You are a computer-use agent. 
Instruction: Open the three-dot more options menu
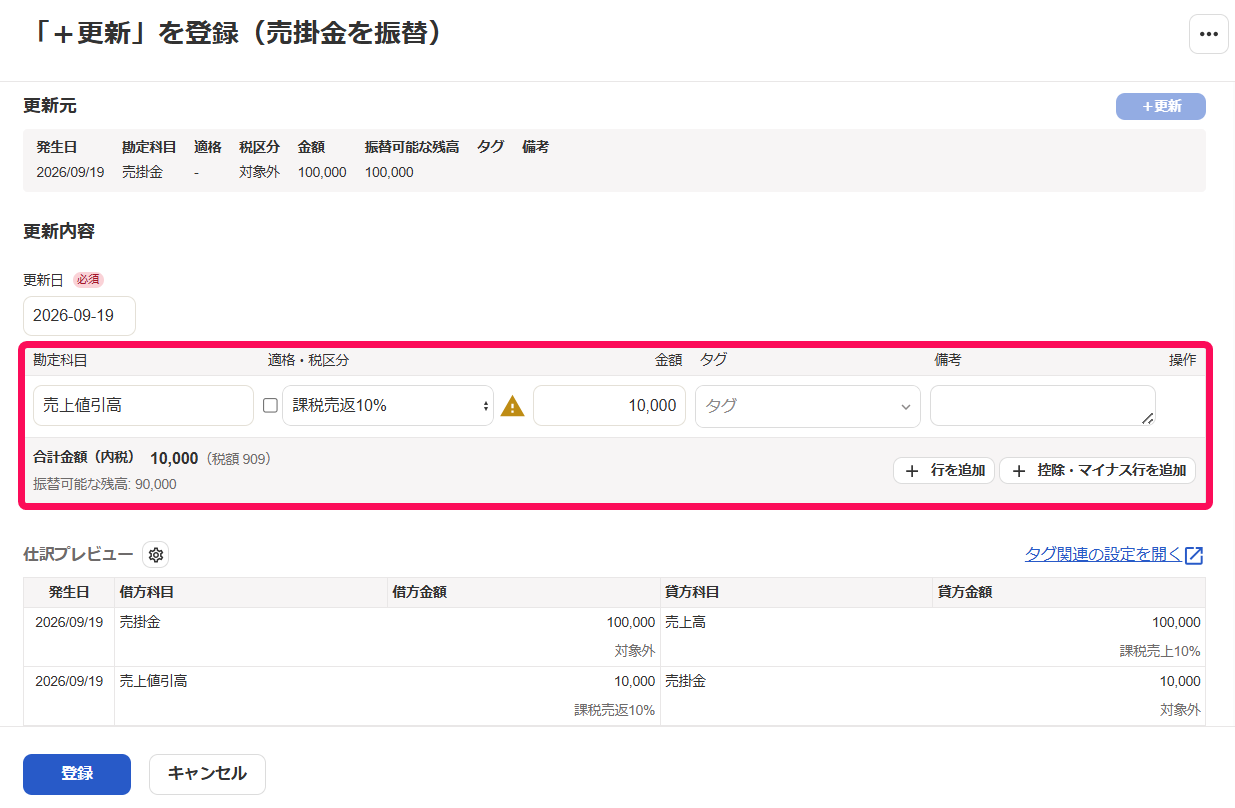[x=1208, y=34]
